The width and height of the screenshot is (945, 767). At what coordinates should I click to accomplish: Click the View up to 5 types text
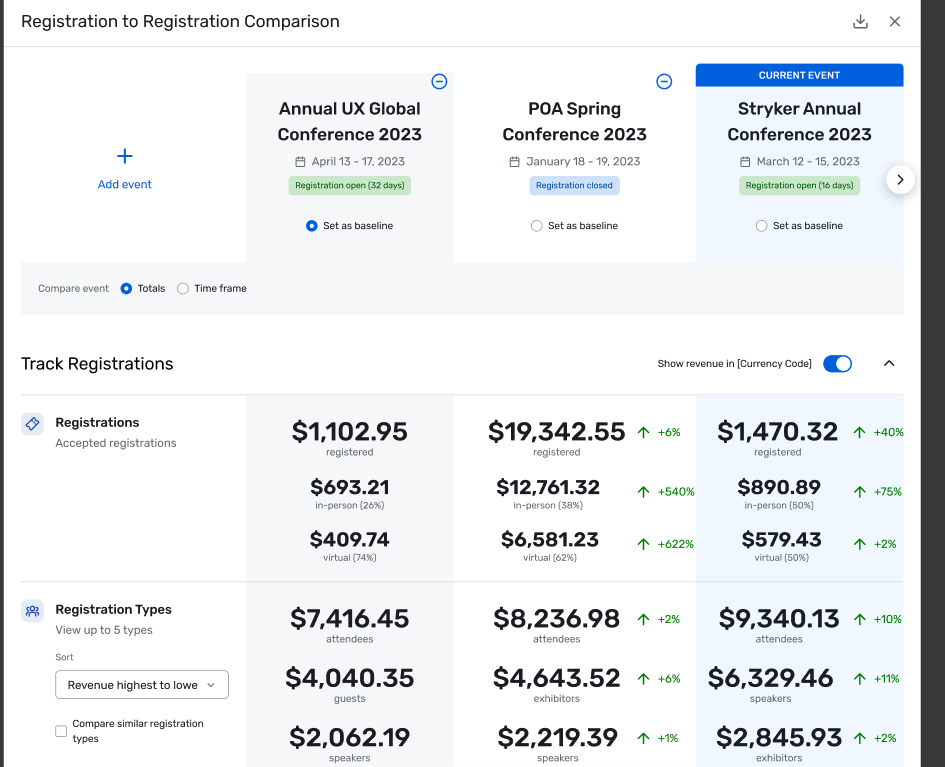click(x=104, y=630)
